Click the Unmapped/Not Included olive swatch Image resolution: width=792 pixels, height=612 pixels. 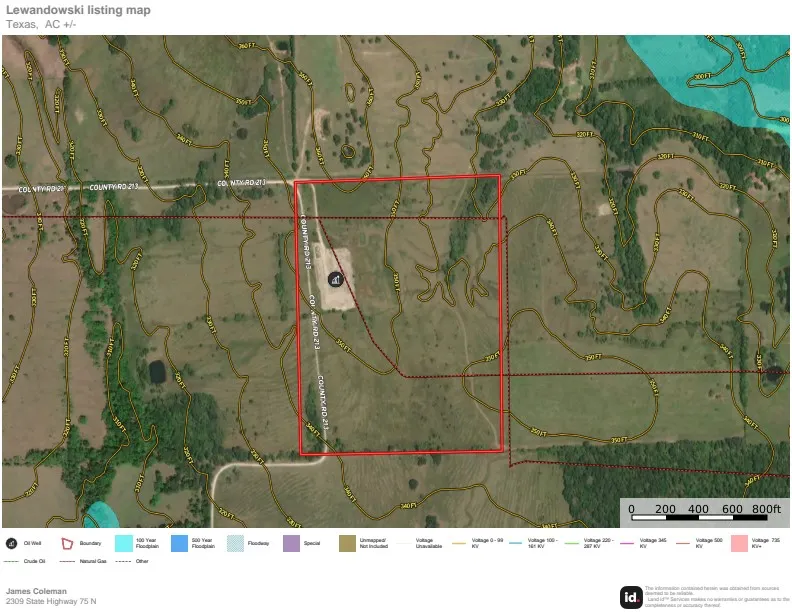click(347, 543)
